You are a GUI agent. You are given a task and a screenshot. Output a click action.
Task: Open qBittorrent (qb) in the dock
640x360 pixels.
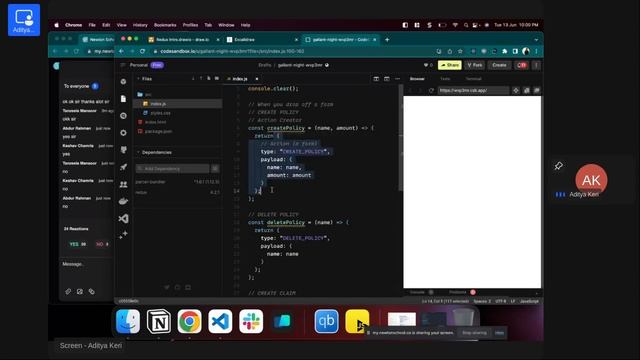point(326,321)
